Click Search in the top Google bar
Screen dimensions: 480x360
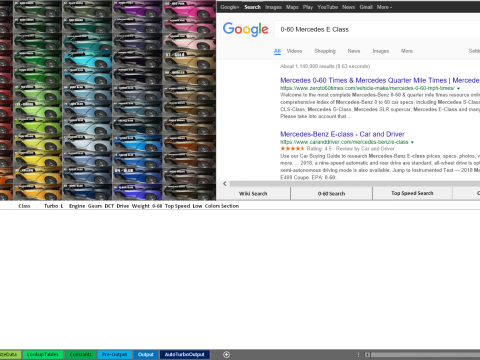pyautogui.click(x=252, y=7)
